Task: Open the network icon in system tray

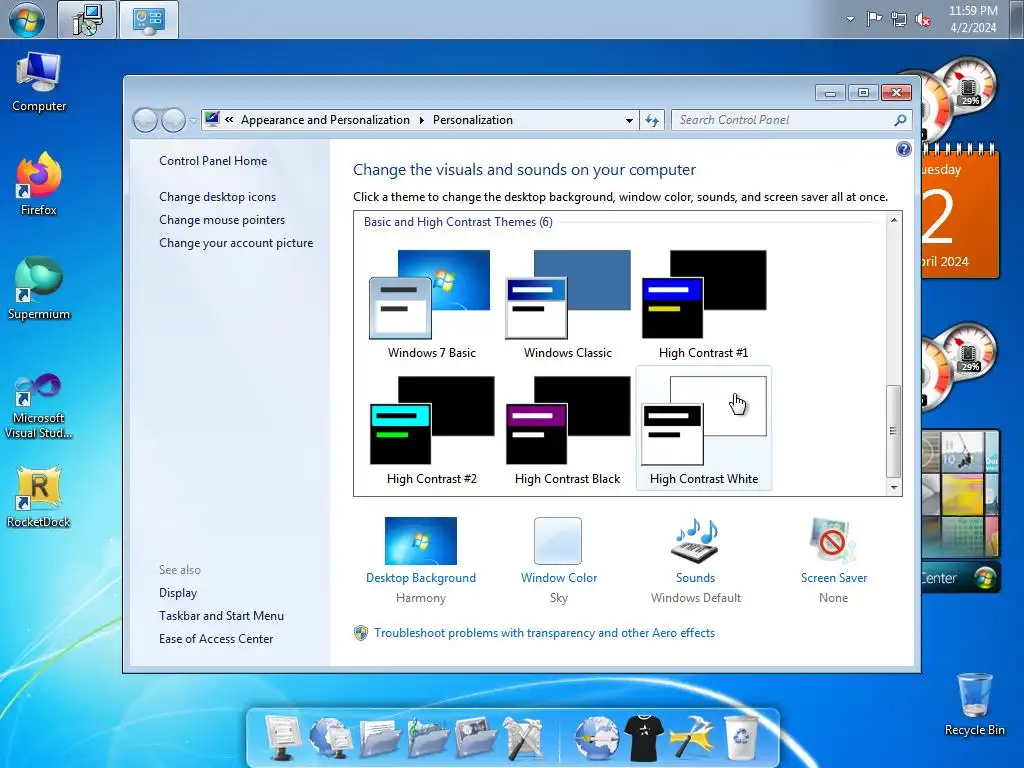Action: click(899, 19)
